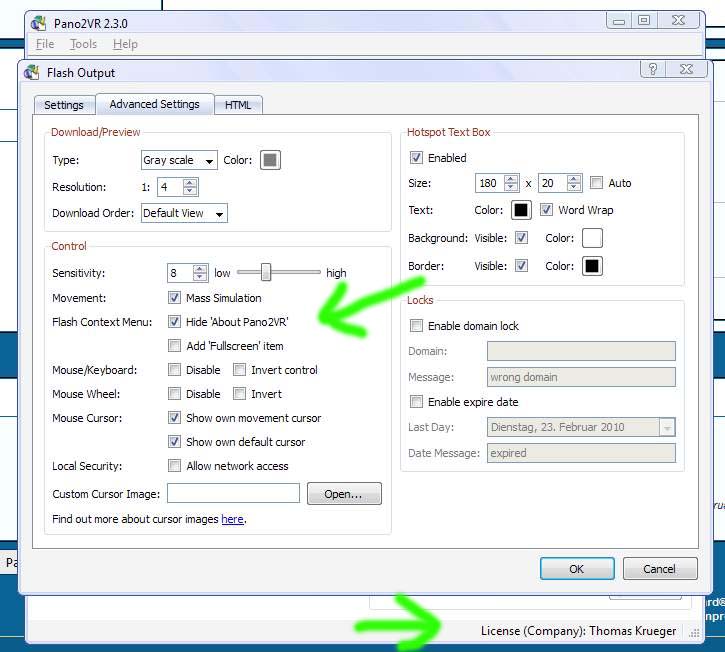Switch to the HTML tab
725x652 pixels.
tap(238, 105)
